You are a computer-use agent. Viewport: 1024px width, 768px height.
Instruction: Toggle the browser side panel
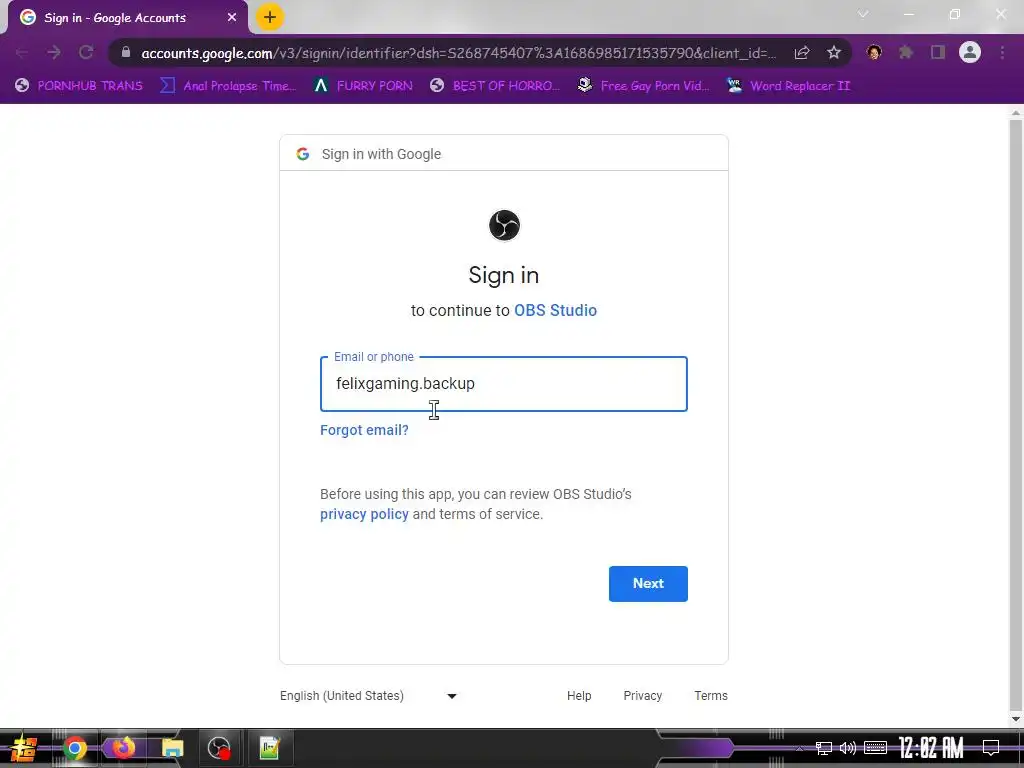click(938, 52)
